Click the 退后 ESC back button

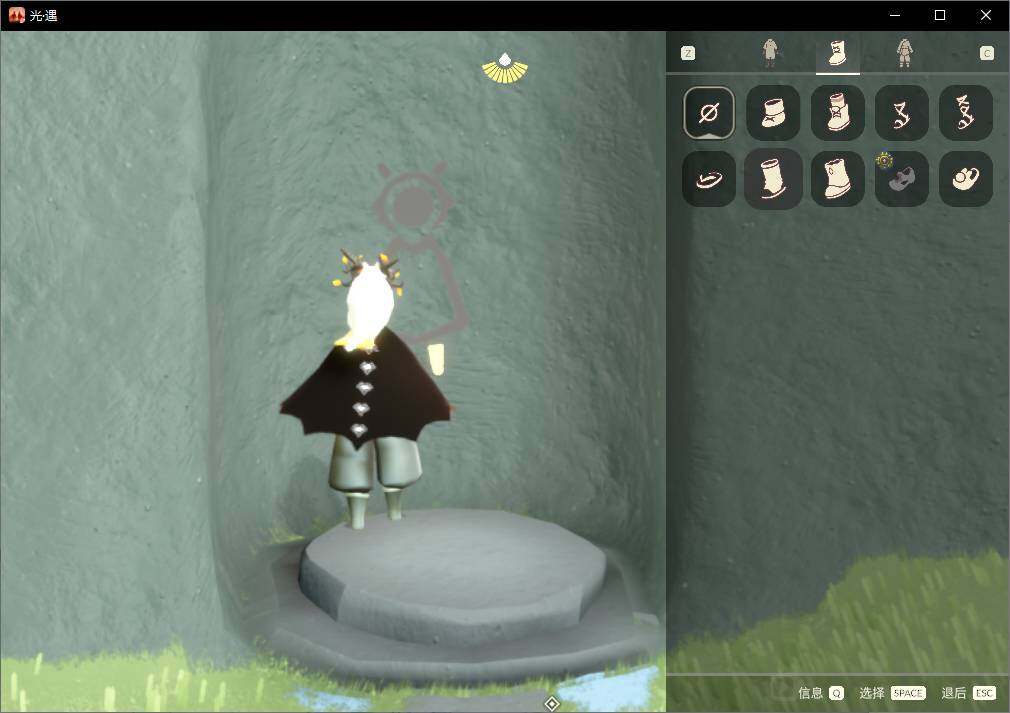pyautogui.click(x=968, y=693)
